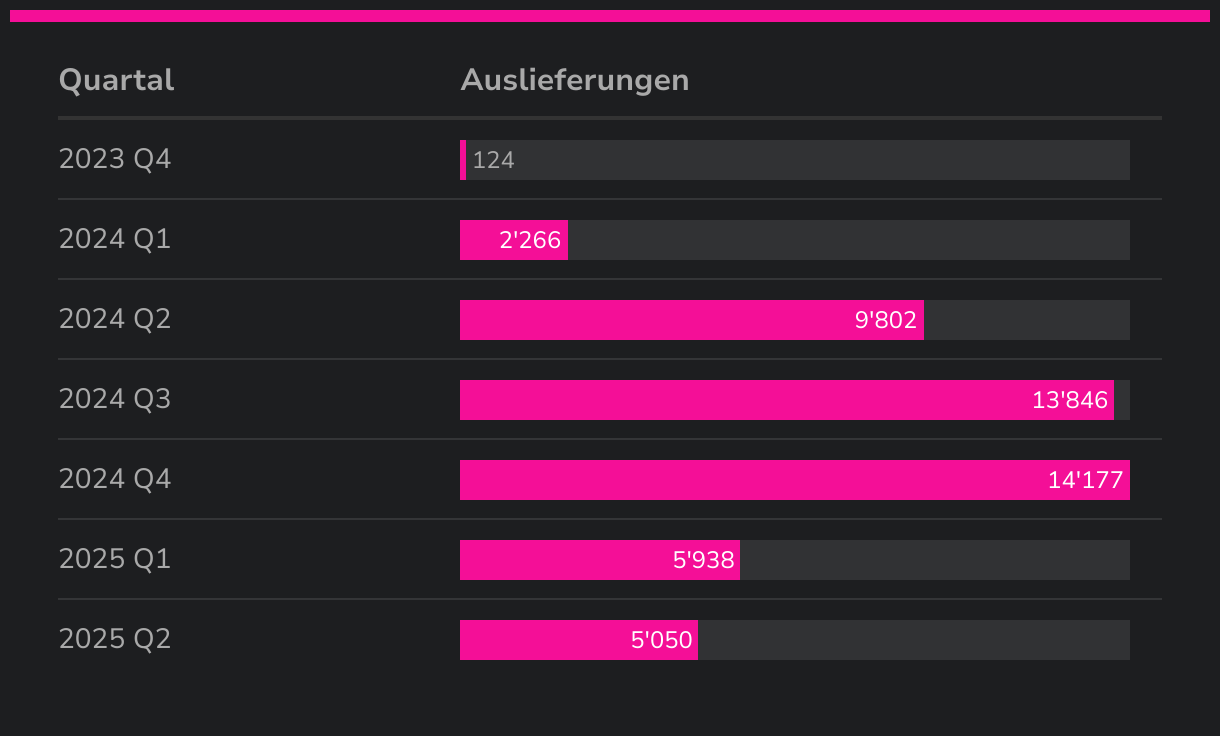Click the pink bar showing 5'050
The width and height of the screenshot is (1220, 736).
click(x=578, y=640)
